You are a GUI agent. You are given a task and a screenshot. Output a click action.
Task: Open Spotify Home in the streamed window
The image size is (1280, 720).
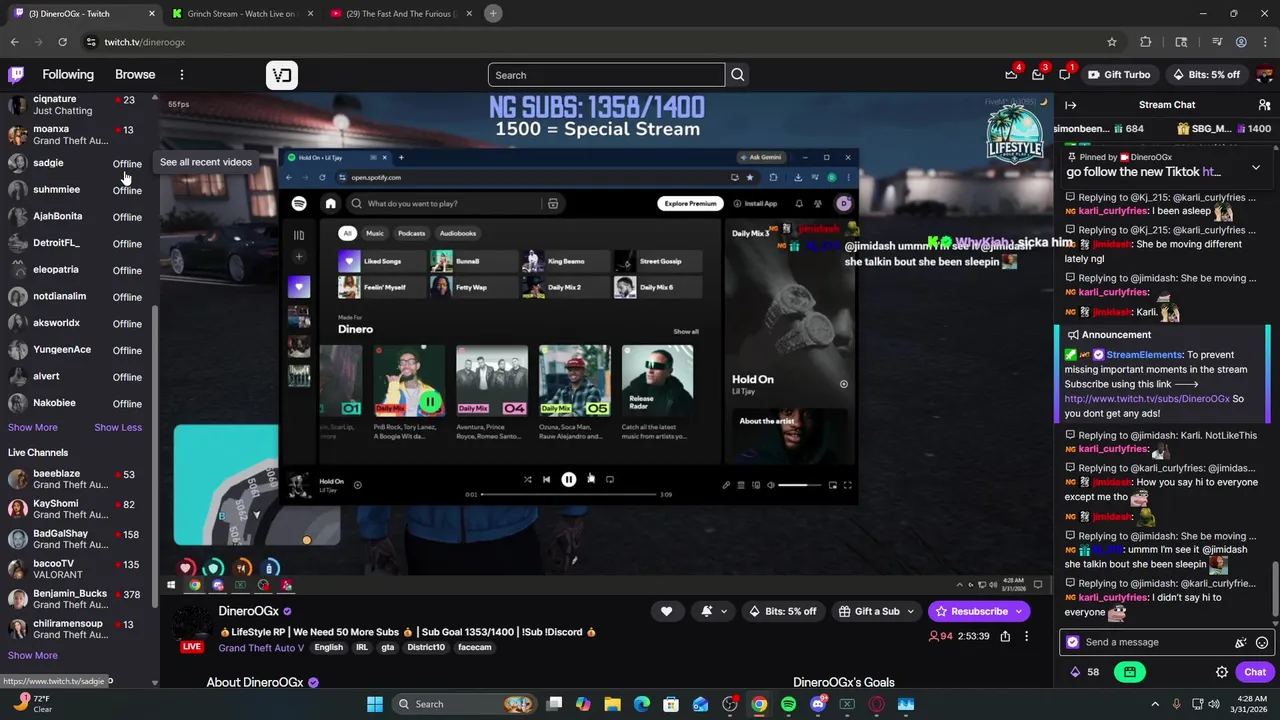[x=330, y=204]
